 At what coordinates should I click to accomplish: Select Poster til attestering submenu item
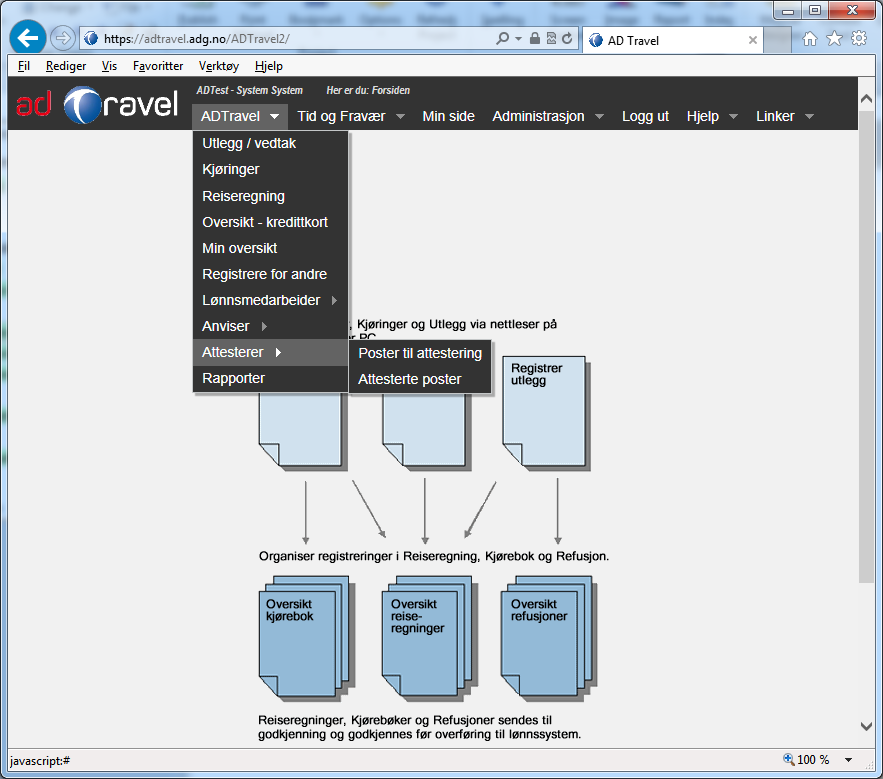click(x=420, y=353)
